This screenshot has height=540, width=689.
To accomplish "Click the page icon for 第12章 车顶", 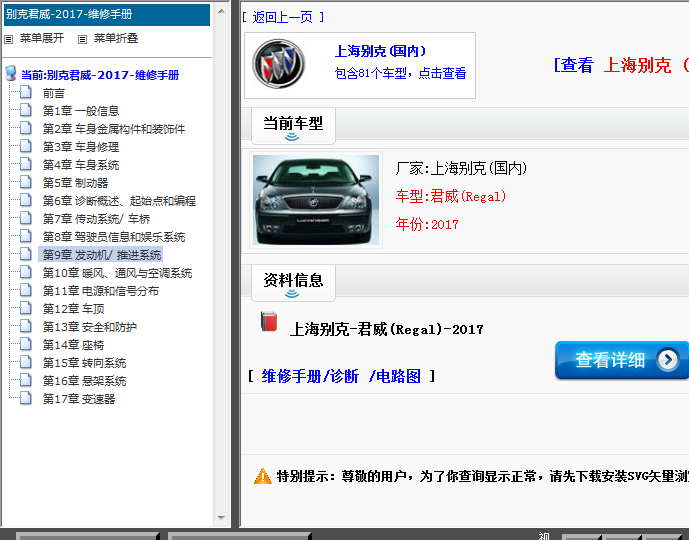I will coord(26,308).
